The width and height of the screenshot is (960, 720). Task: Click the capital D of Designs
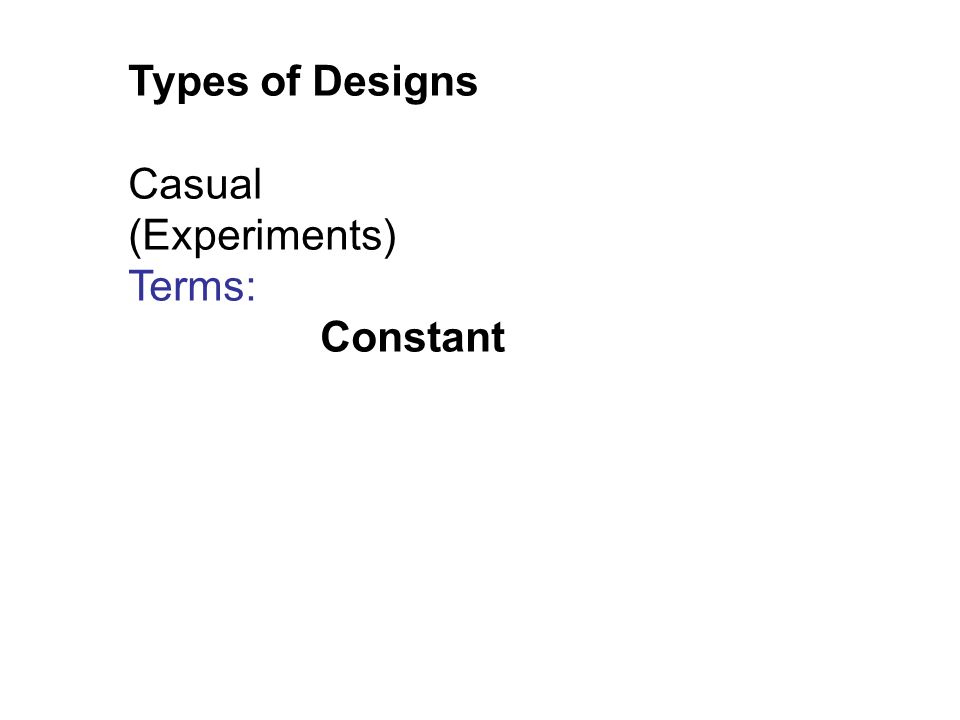coord(328,80)
